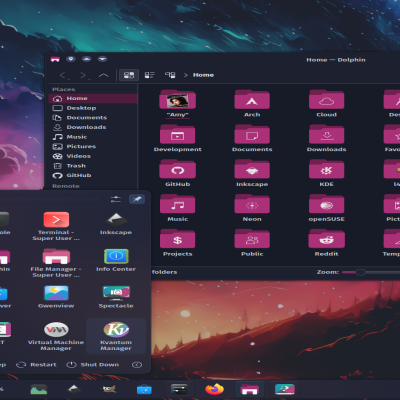Open System Settings from the taskbar
Viewport: 400px width, 400px height.
coord(179,389)
